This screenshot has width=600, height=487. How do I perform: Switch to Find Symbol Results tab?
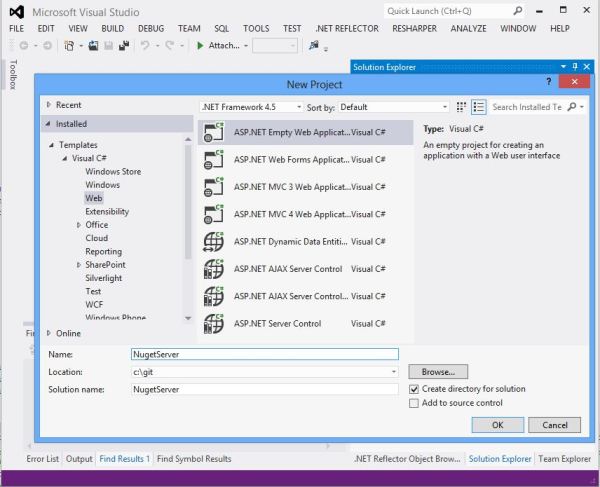(x=194, y=459)
